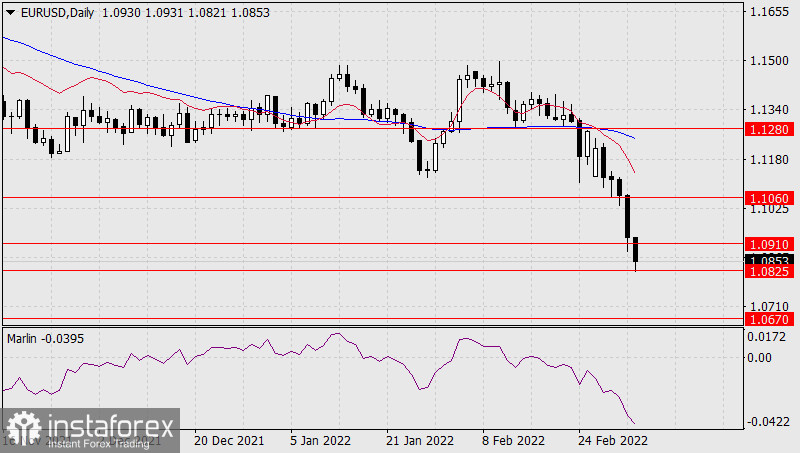Click the -0.0422 value on Marlin scale
800x453 pixels.
(768, 422)
